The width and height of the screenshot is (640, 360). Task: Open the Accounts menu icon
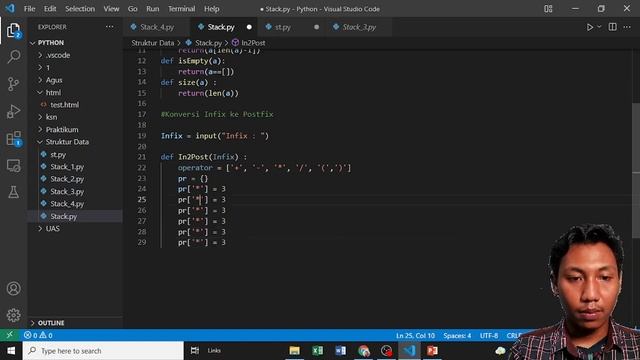[13, 289]
